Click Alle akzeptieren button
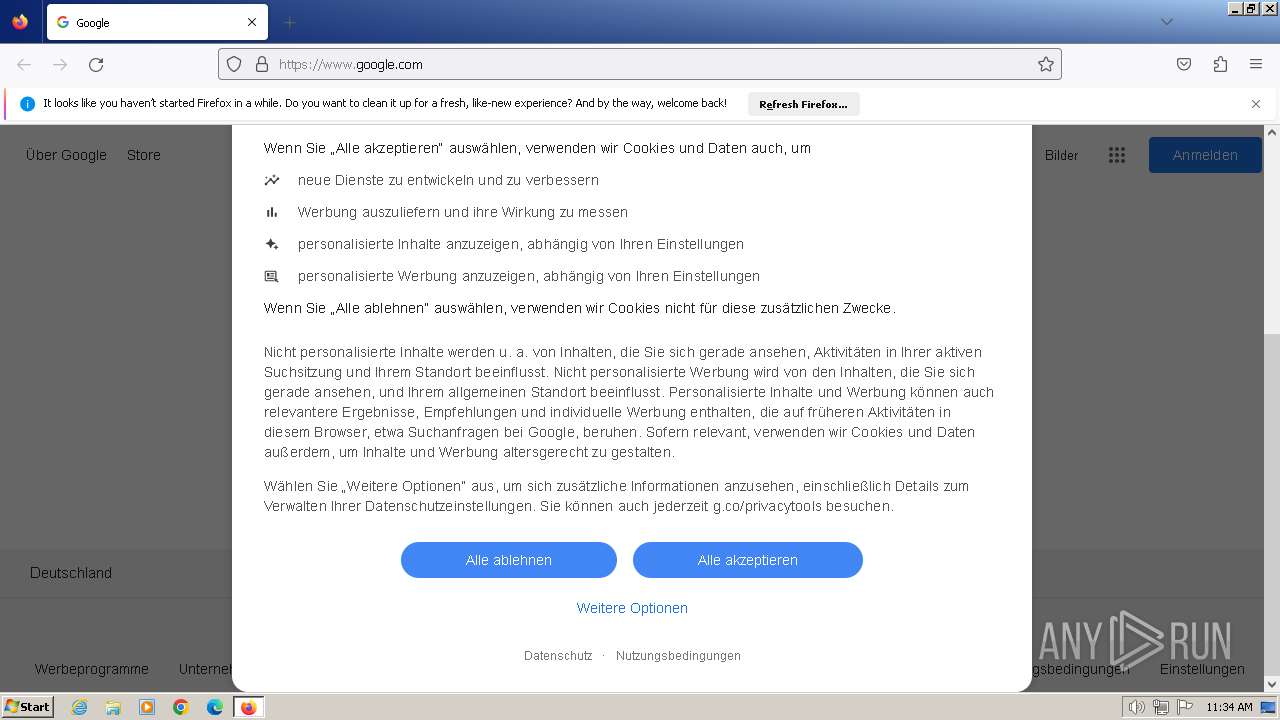This screenshot has height=720, width=1280. coord(748,560)
